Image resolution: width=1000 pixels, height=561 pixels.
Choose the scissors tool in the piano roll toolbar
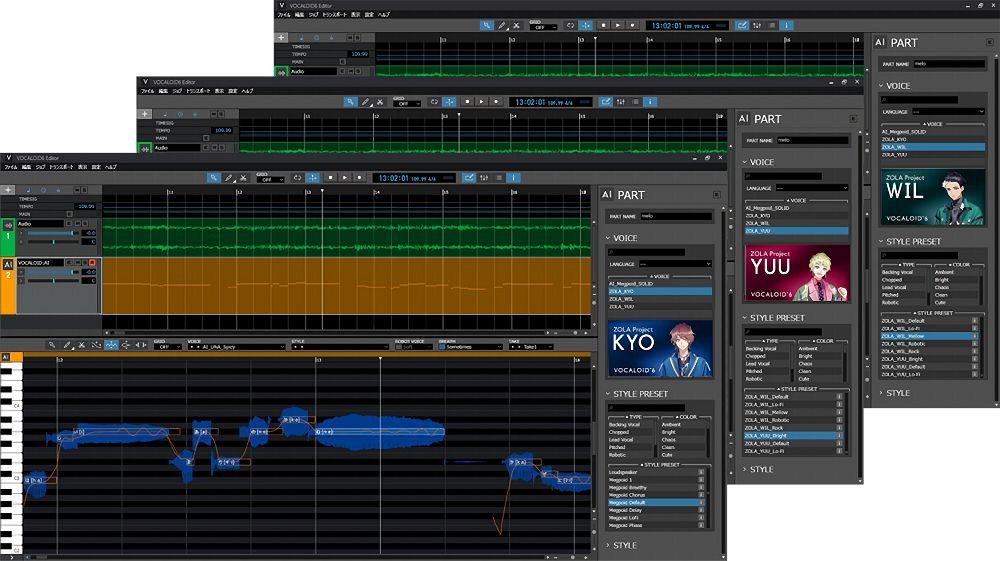click(82, 345)
